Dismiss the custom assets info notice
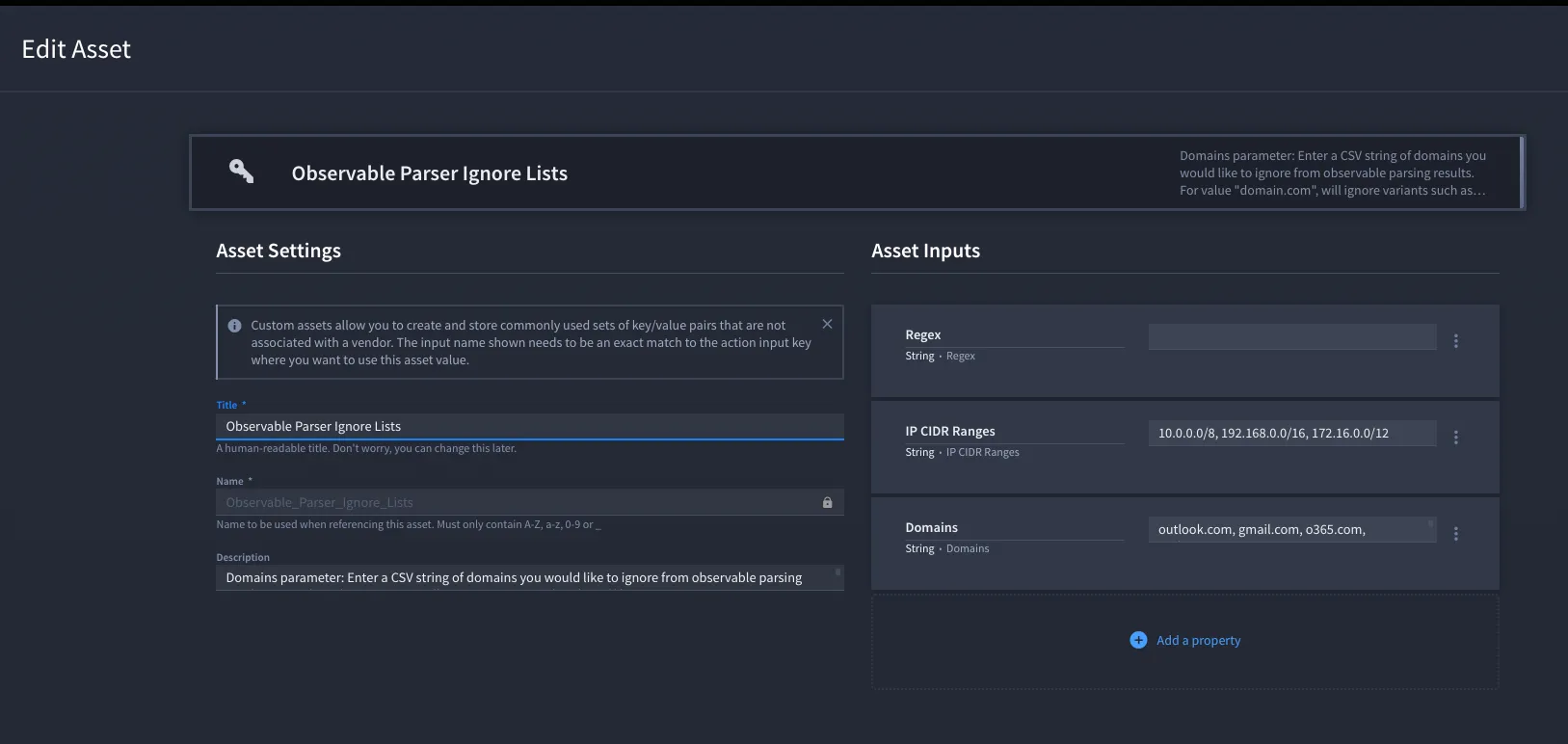The width and height of the screenshot is (1568, 744). 827,324
